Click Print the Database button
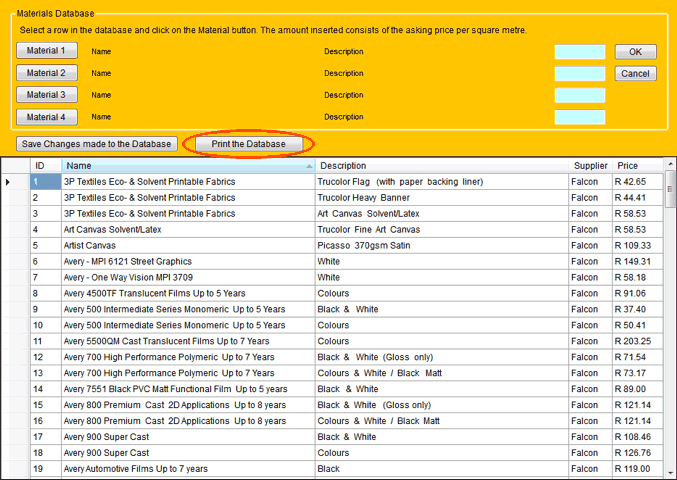The image size is (677, 480). tap(249, 144)
